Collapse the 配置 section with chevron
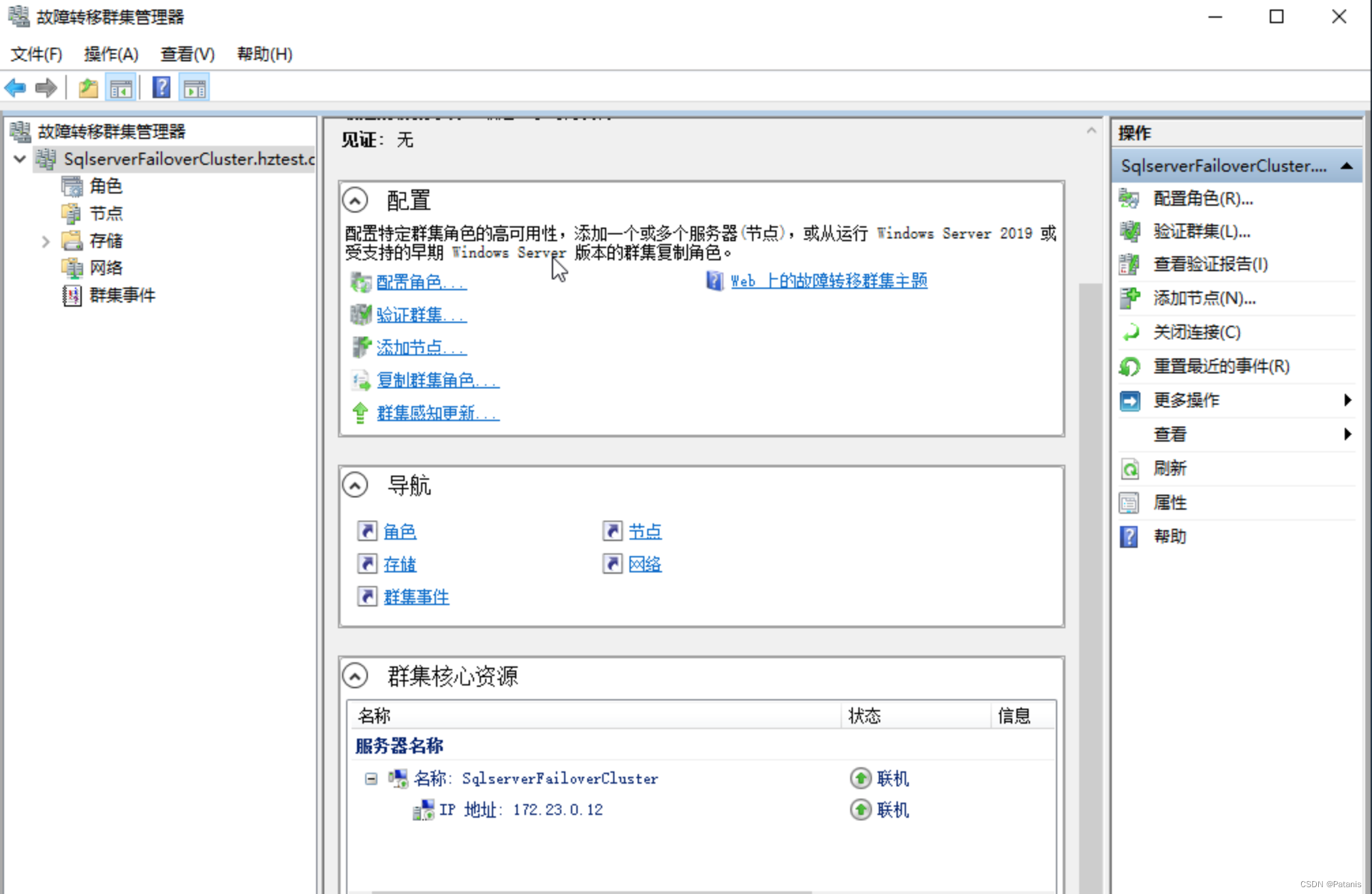Image resolution: width=1372 pixels, height=894 pixels. click(x=355, y=200)
